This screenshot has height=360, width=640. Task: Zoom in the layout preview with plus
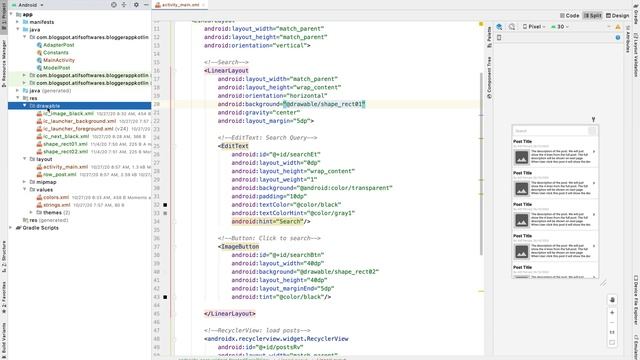tap(612, 313)
